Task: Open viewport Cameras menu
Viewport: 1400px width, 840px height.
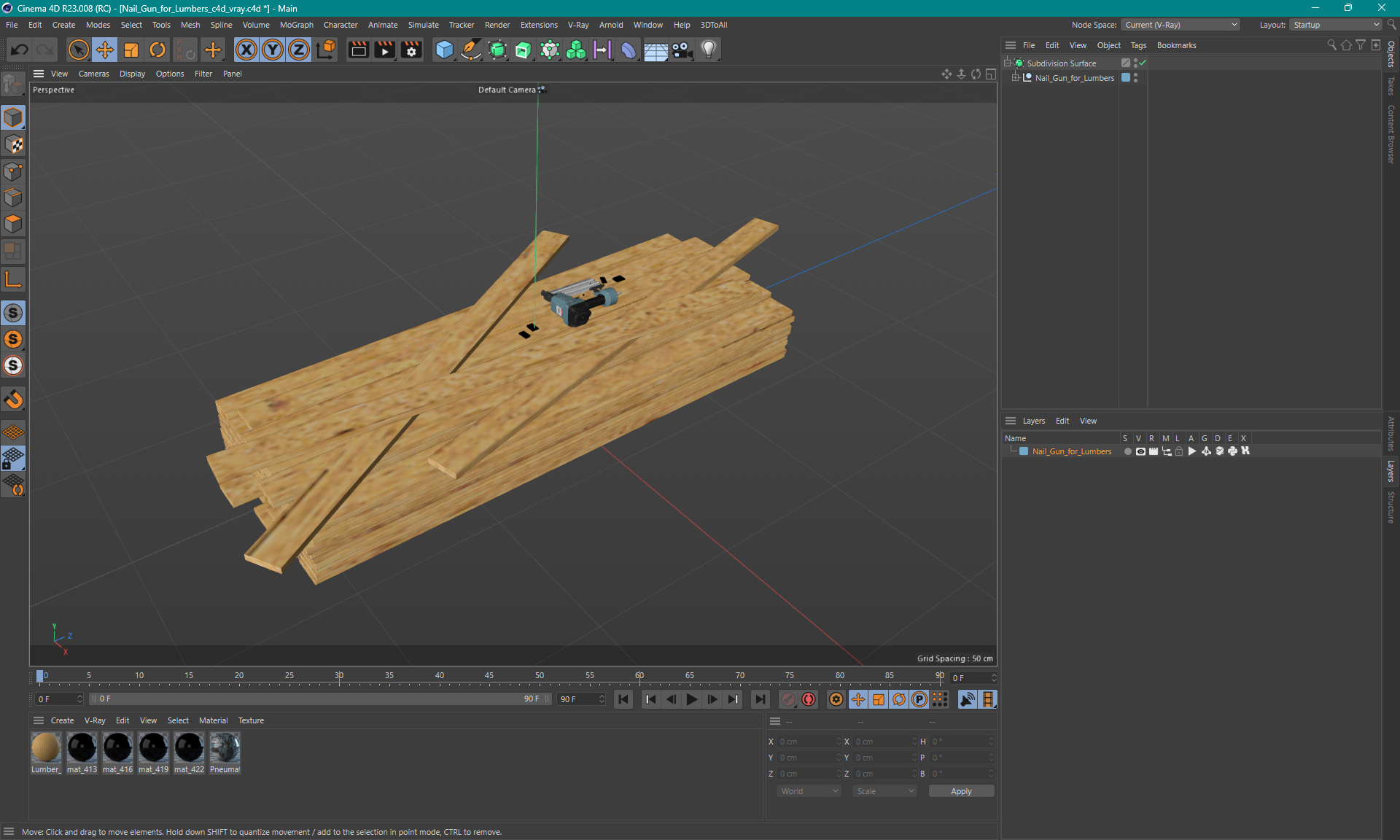Action: 93,74
